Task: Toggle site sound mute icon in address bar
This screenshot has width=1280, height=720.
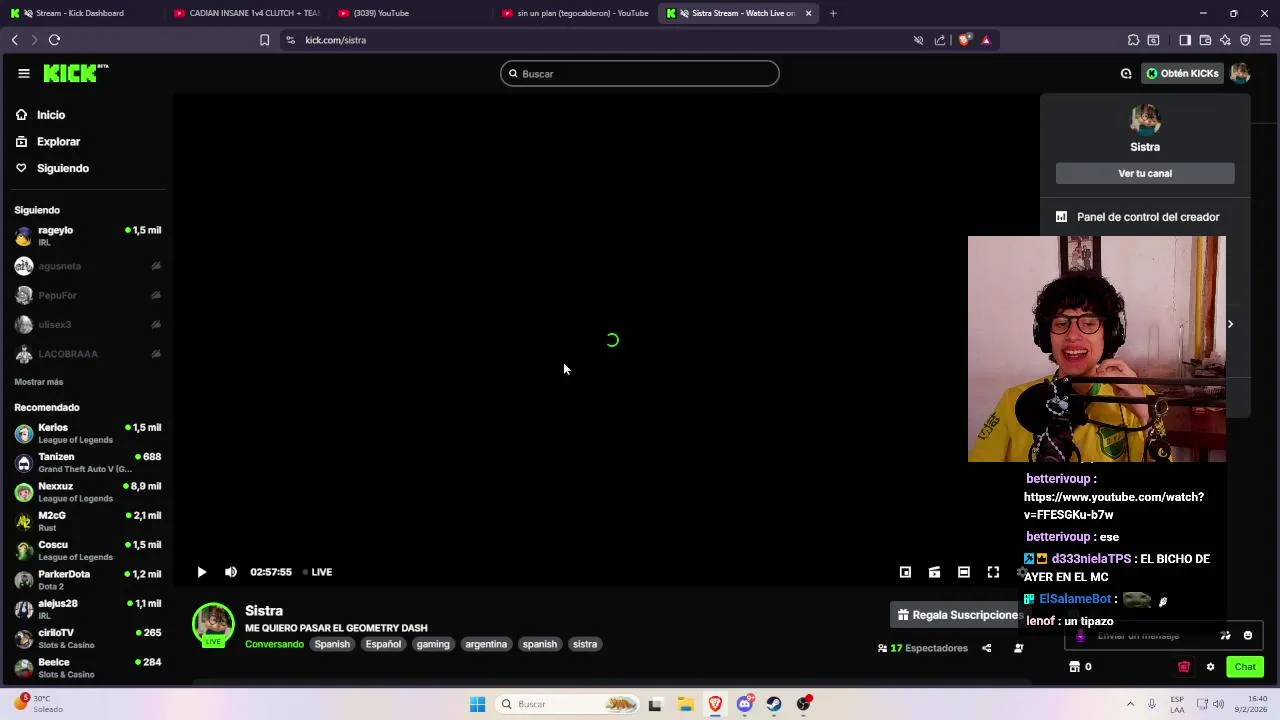Action: [x=918, y=40]
